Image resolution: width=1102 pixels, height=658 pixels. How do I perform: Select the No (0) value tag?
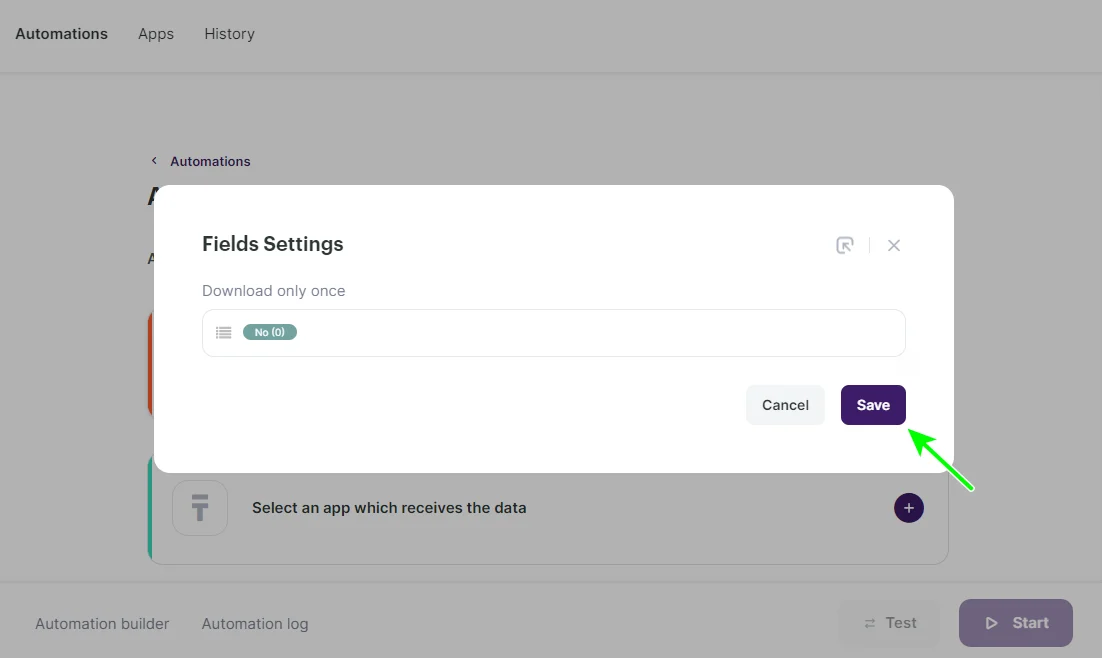click(x=270, y=332)
